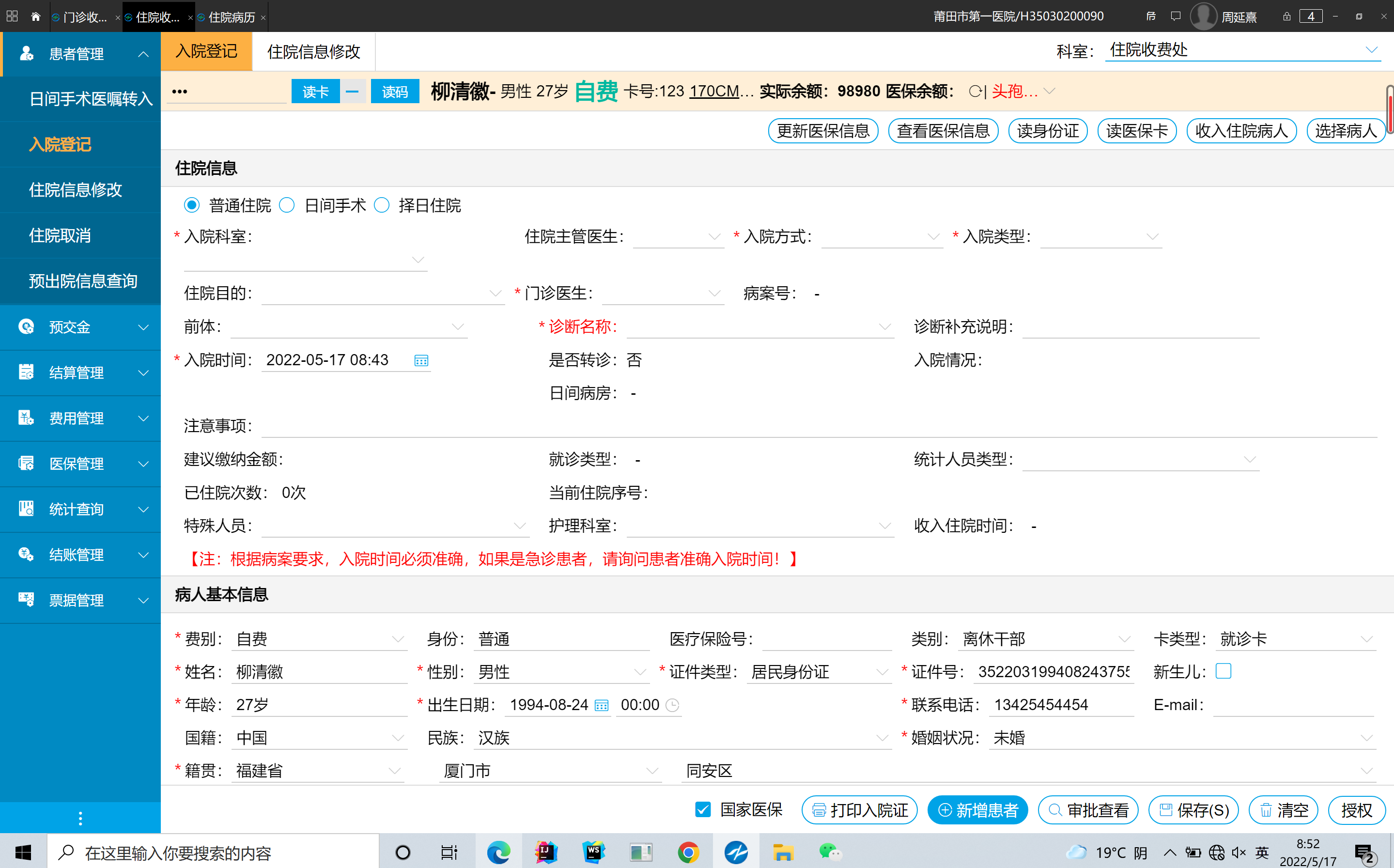Click the 打印入院证 button
1394x868 pixels.
(x=860, y=810)
